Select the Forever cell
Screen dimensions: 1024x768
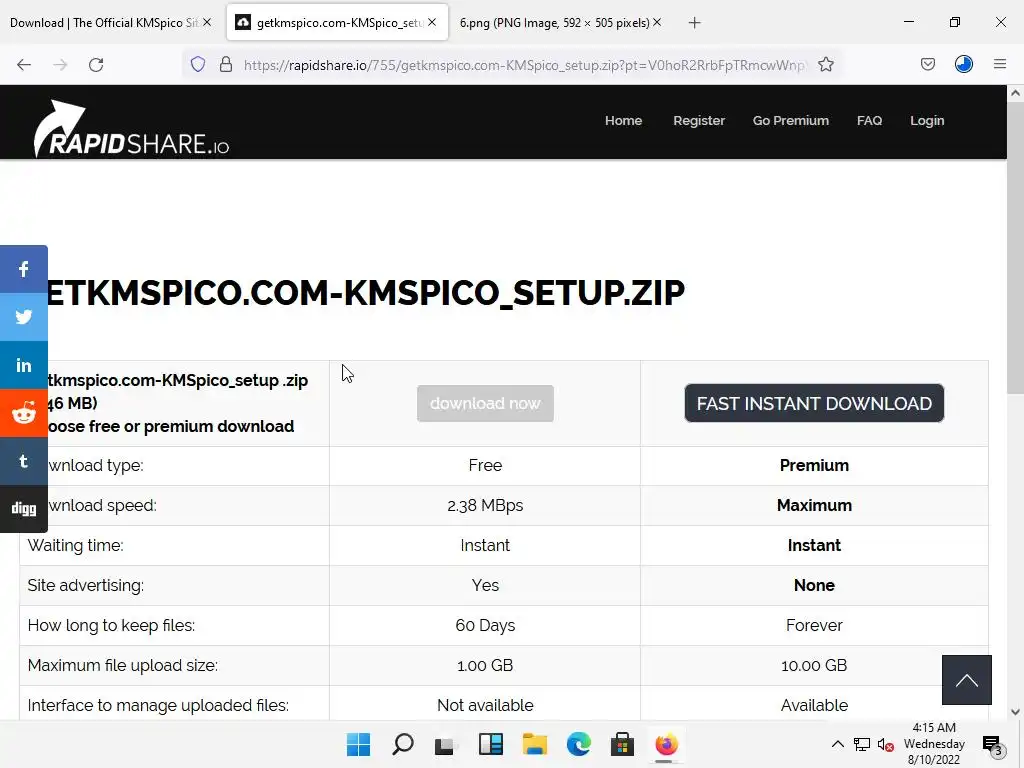pos(814,626)
